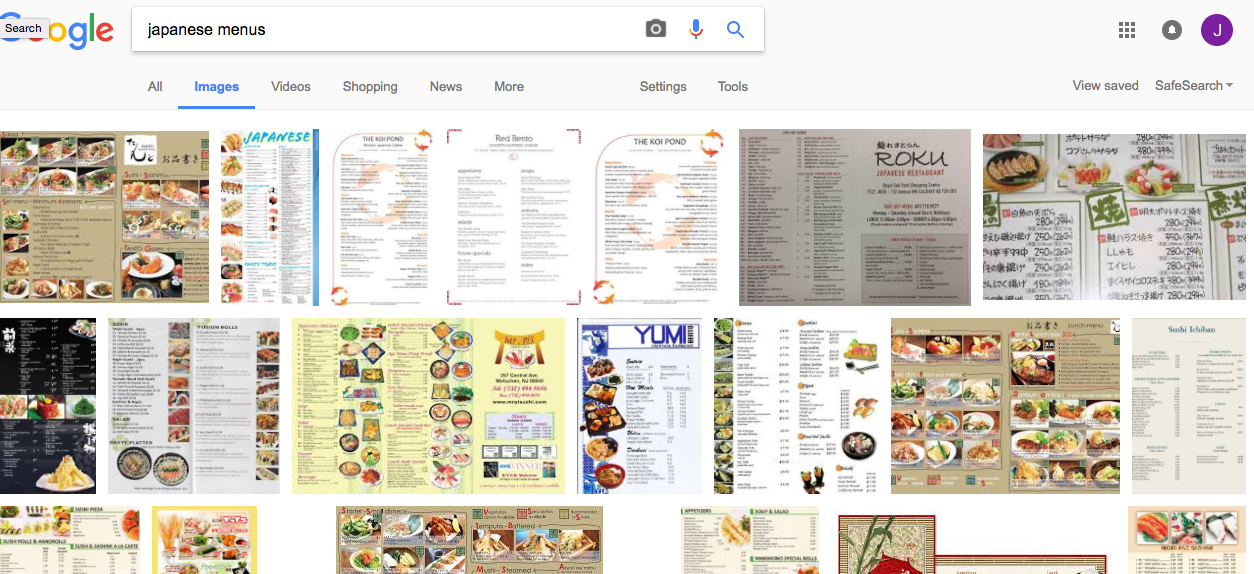Open the Red Bento menu thumbnail
The image size is (1254, 574).
point(514,217)
